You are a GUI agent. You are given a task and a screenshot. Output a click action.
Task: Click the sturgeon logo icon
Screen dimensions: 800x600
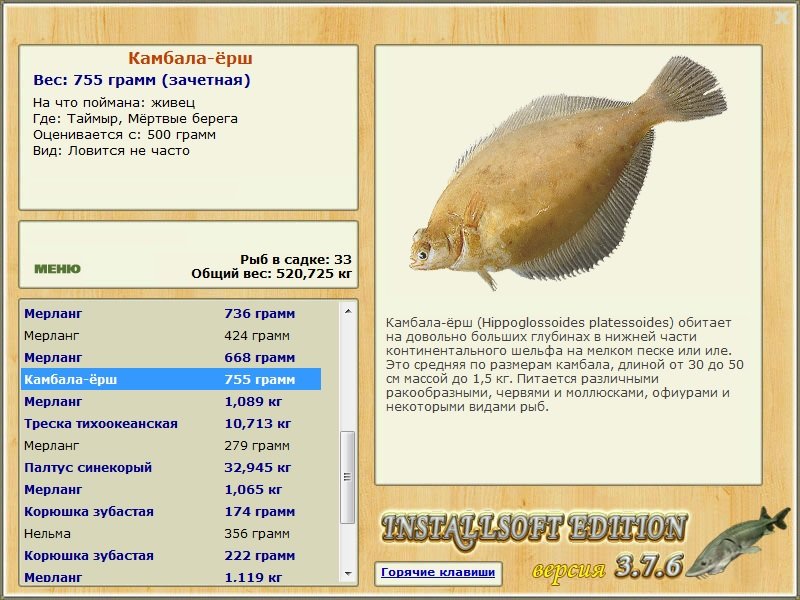click(737, 542)
